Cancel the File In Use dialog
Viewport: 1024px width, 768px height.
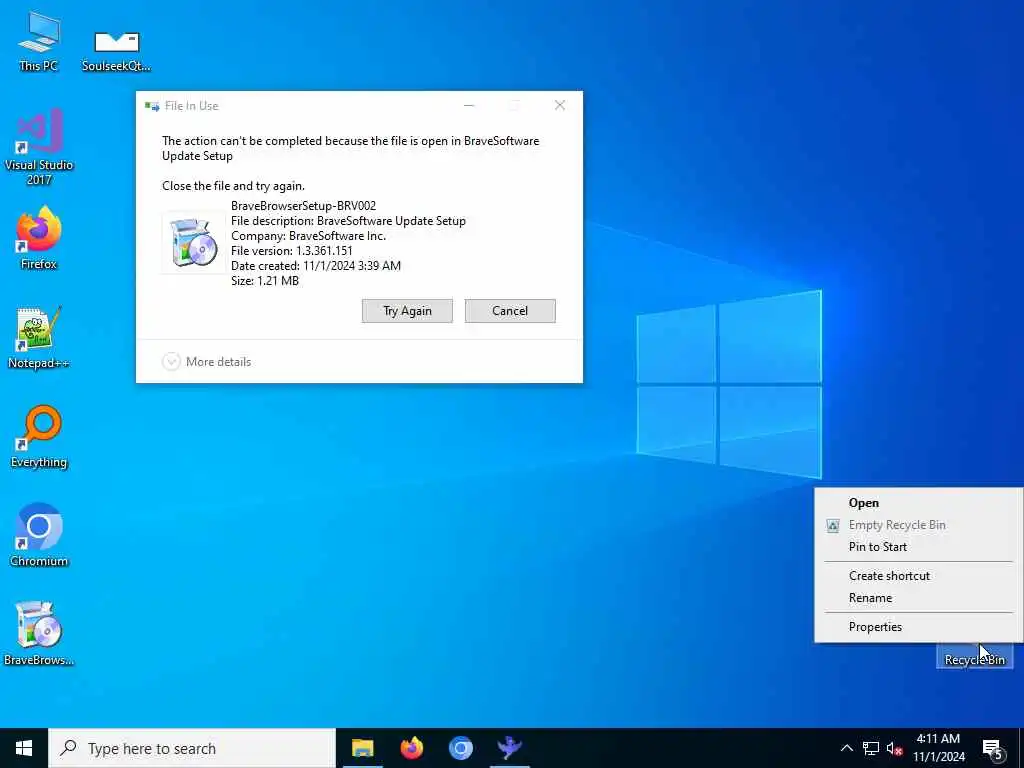tap(510, 311)
